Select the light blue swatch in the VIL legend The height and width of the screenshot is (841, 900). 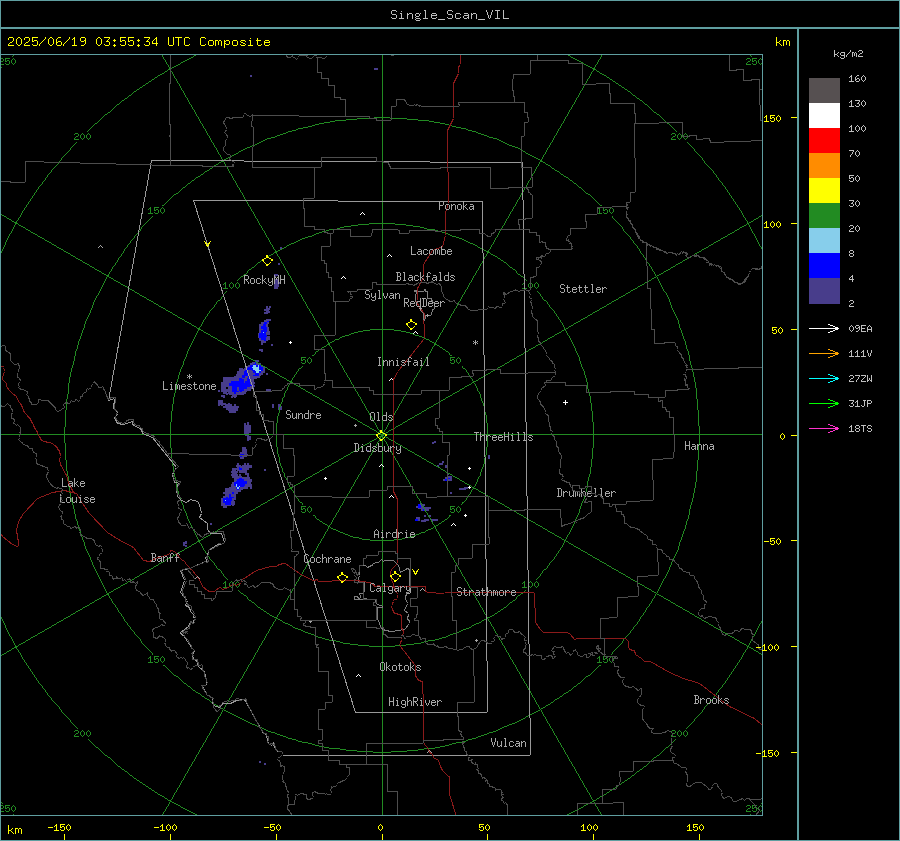point(824,241)
